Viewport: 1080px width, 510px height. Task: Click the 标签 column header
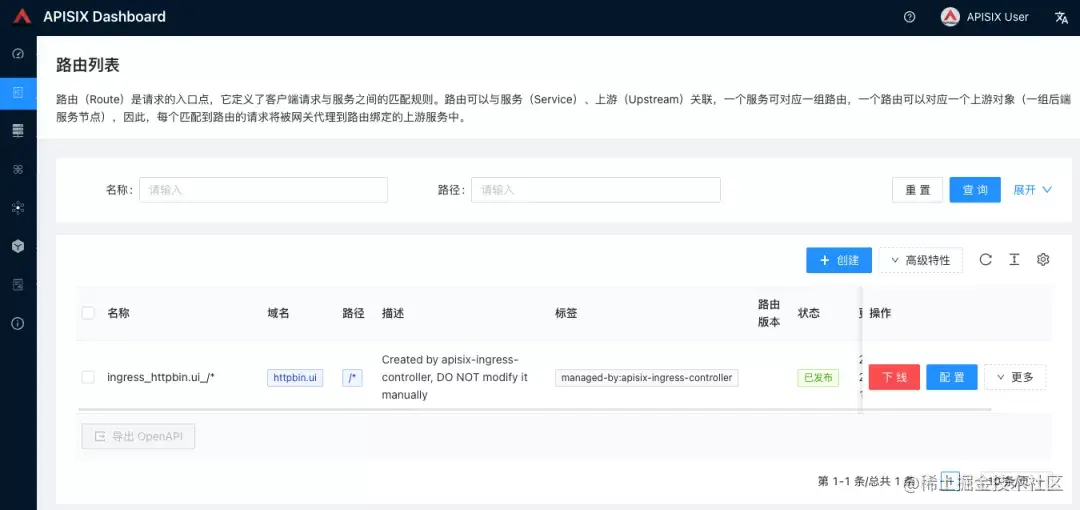pos(566,313)
